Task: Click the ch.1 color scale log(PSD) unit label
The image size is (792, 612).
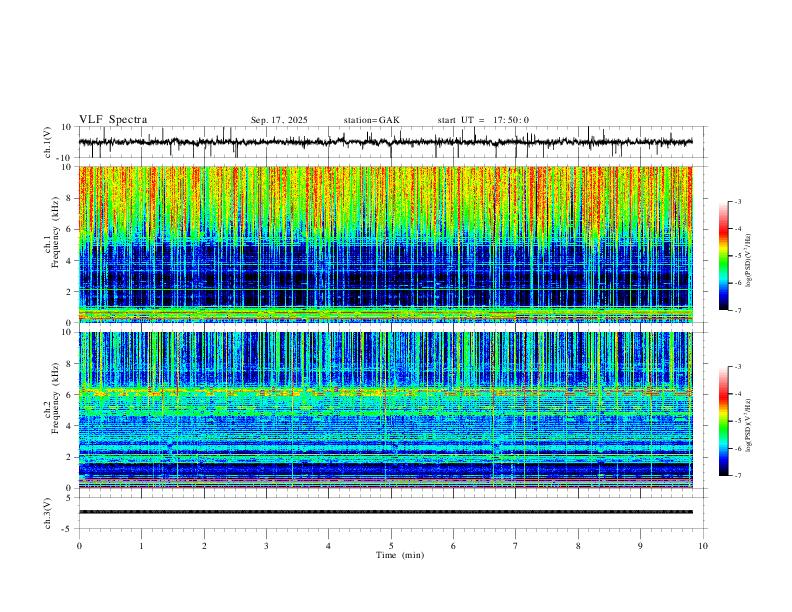Action: (748, 261)
